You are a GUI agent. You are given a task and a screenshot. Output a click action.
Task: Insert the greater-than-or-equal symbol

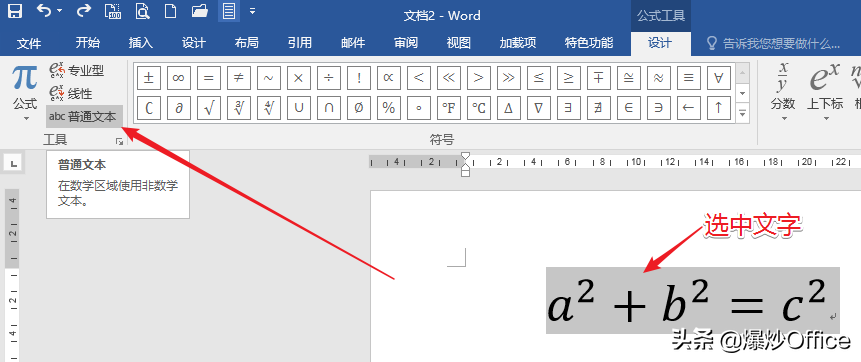click(x=568, y=77)
